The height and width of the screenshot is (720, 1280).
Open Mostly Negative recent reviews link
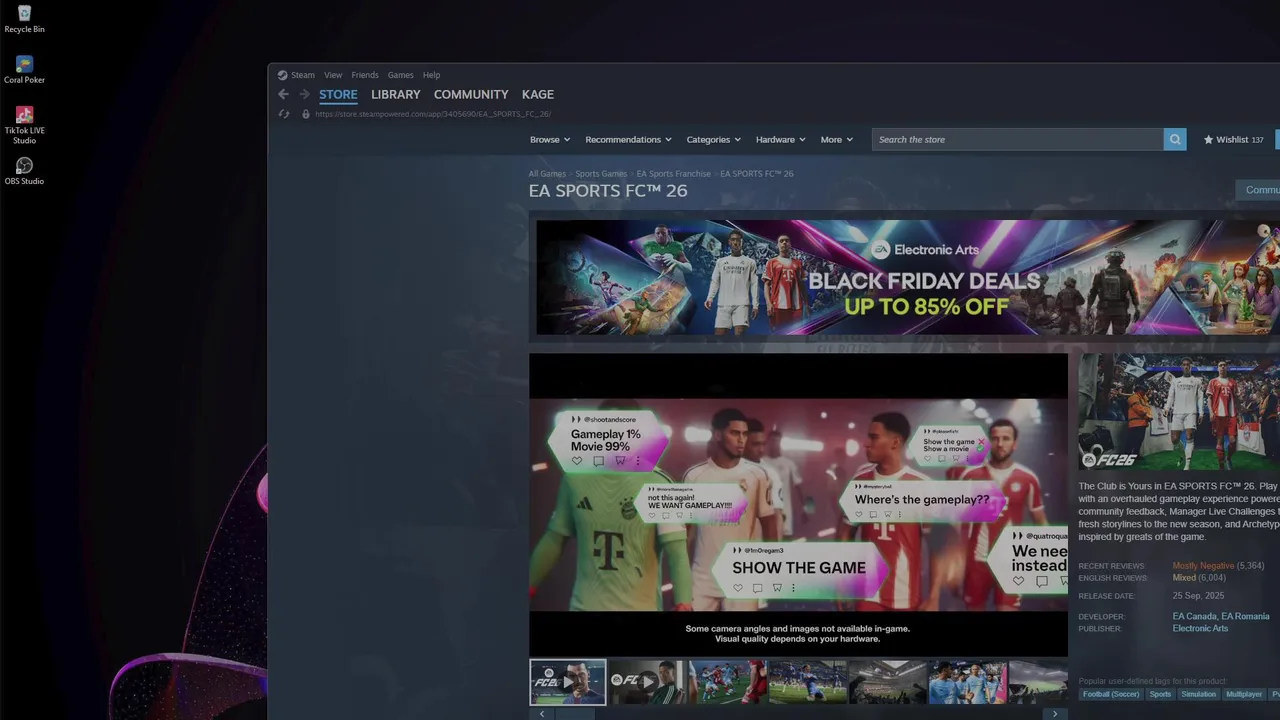click(1203, 566)
